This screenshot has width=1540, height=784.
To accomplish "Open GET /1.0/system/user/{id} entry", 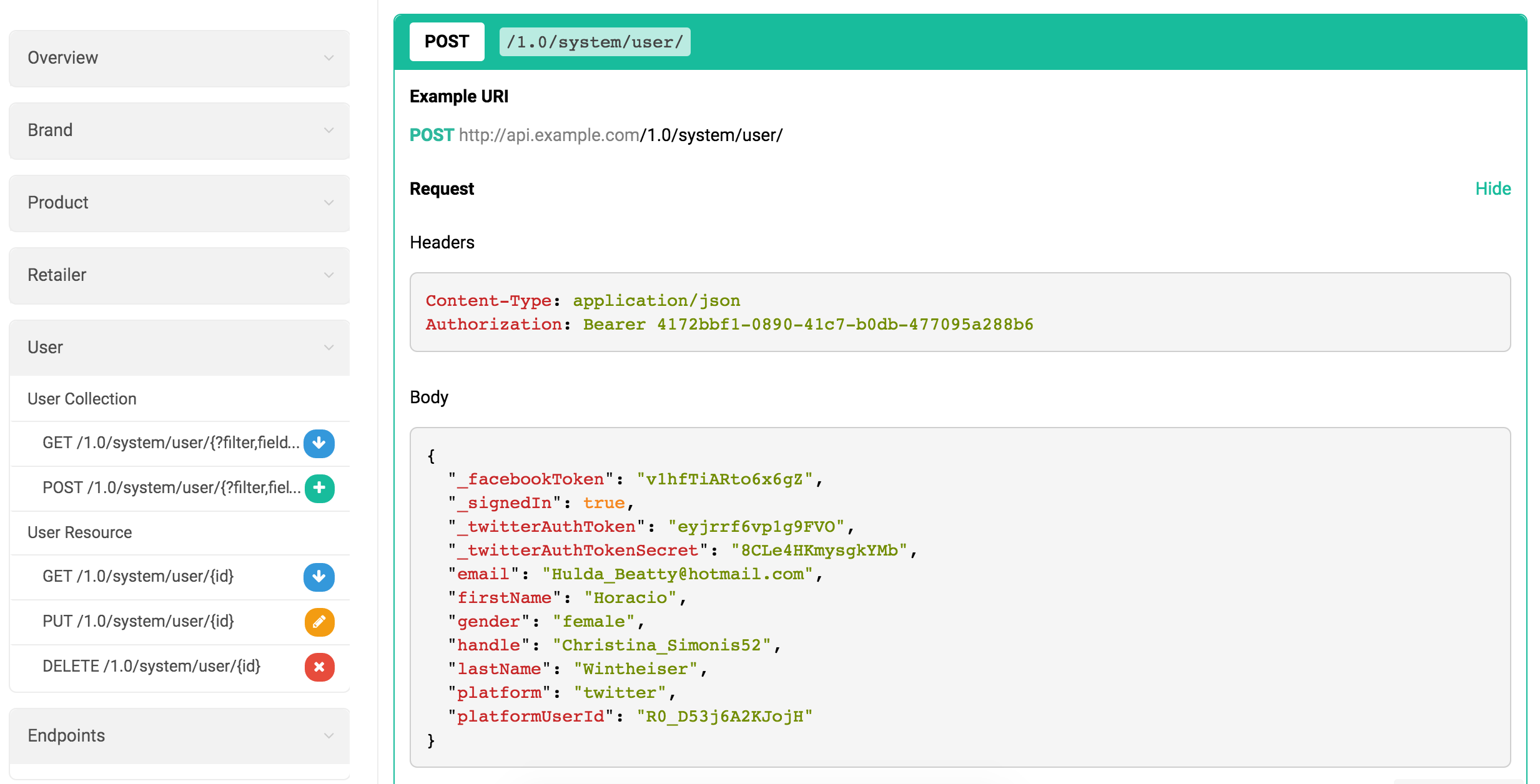I will click(x=138, y=576).
